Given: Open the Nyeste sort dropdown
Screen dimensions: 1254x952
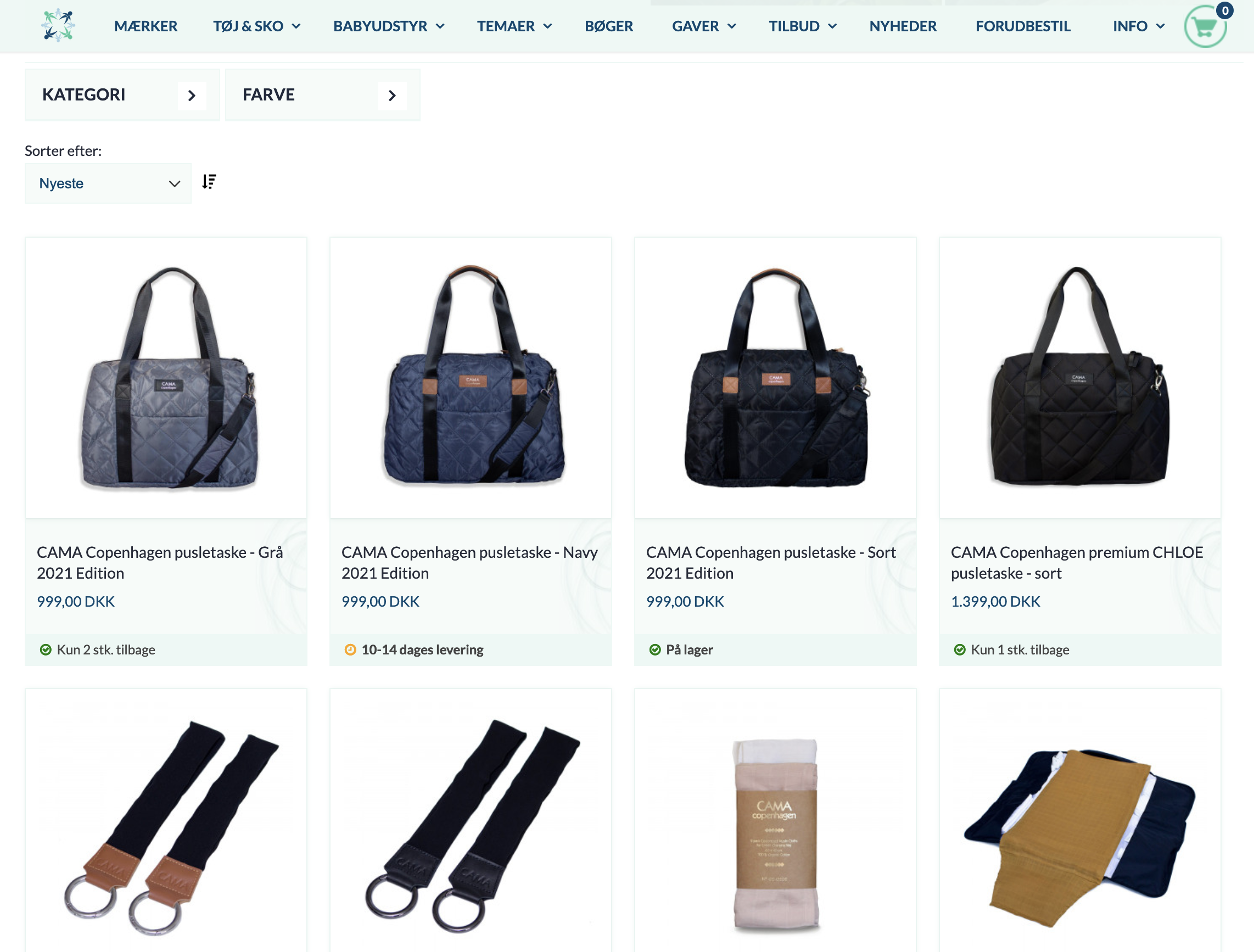Looking at the screenshot, I should [x=108, y=183].
